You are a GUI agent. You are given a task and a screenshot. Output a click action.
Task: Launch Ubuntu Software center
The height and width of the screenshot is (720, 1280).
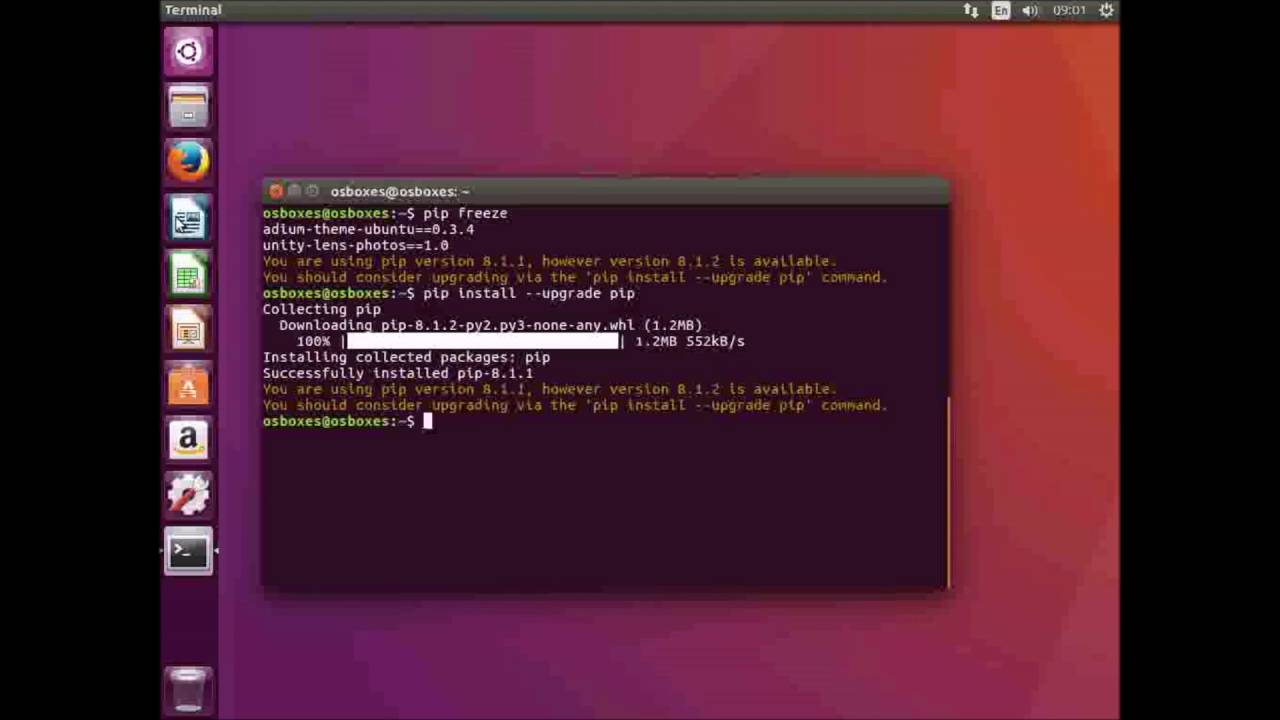(x=188, y=385)
